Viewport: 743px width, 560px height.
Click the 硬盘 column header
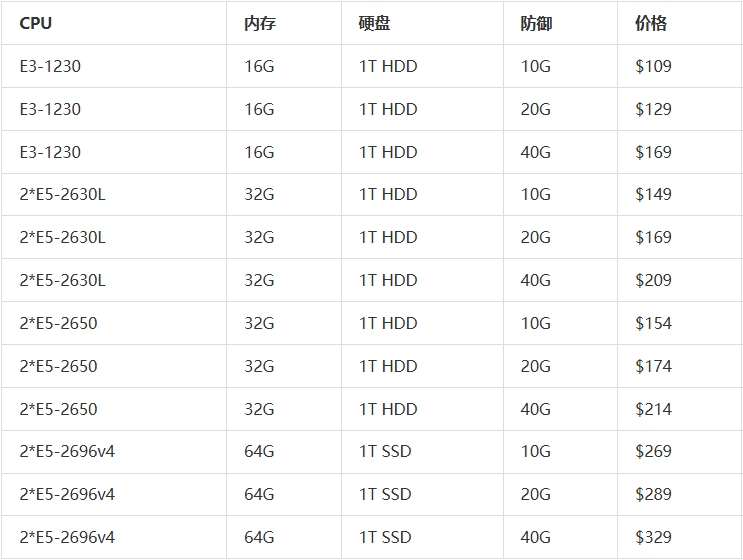pos(374,23)
